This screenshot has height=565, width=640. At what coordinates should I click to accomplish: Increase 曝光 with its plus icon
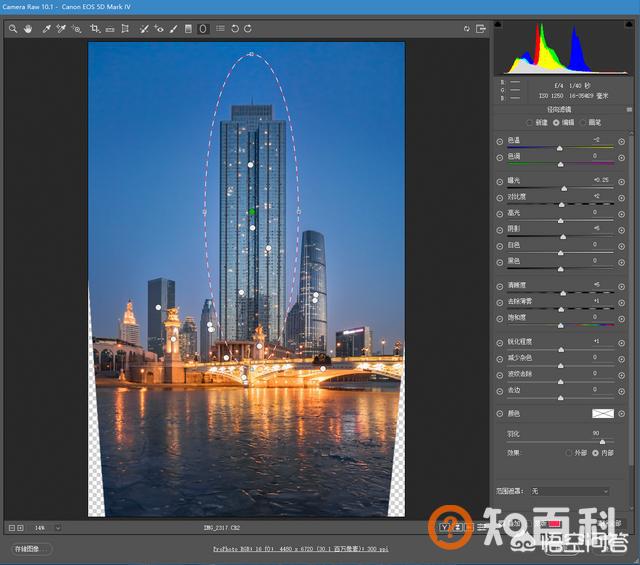[621, 182]
